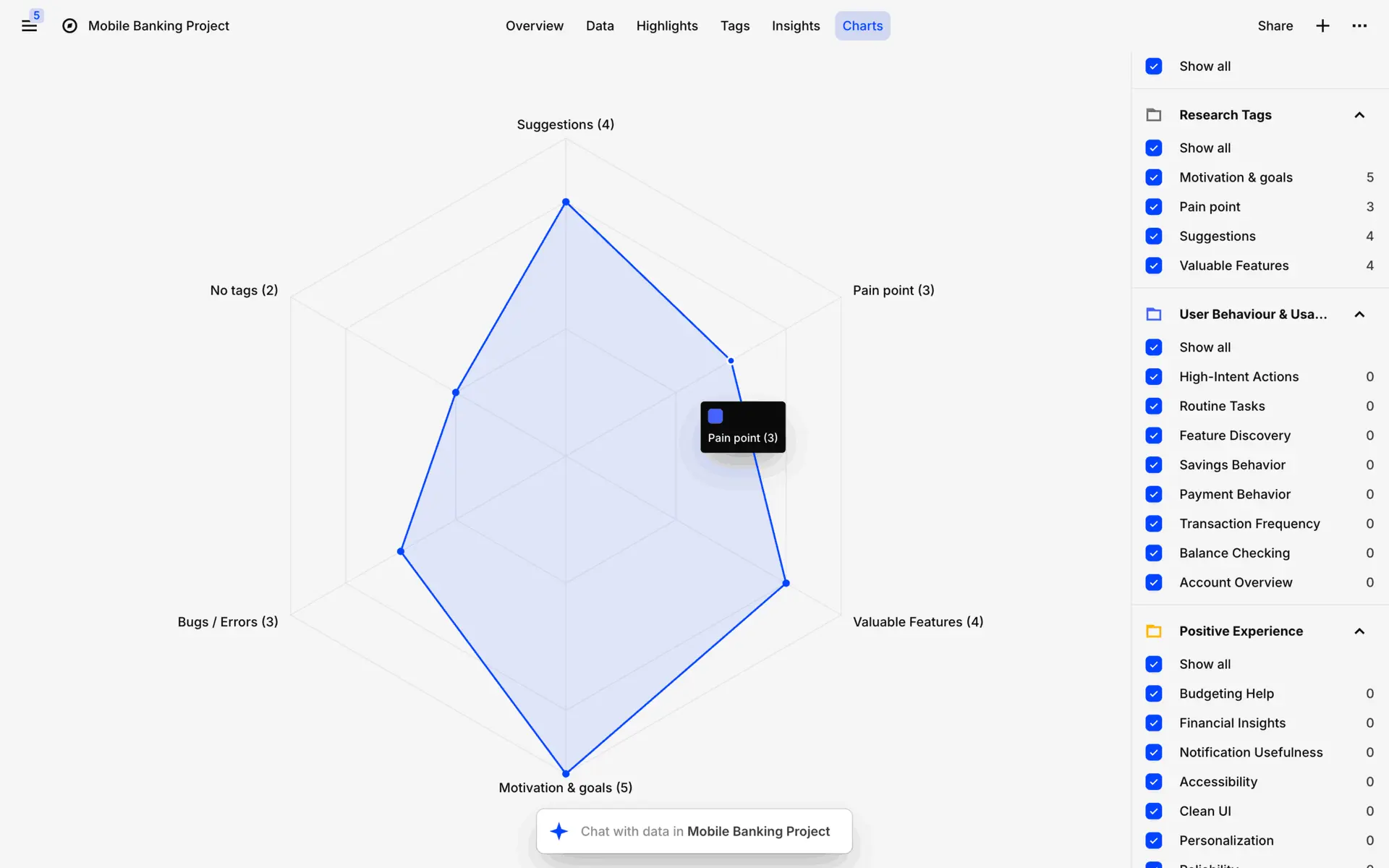
Task: Click the User Behaviour folder icon
Action: (x=1154, y=315)
